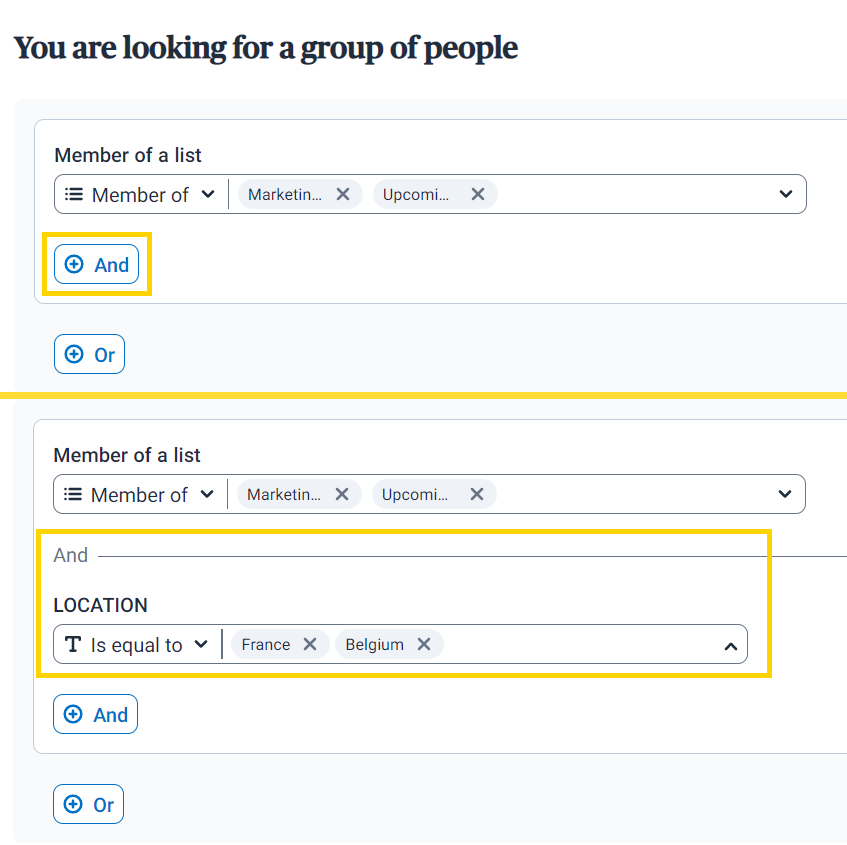Viewport: 847px width, 845px height.
Task: Click the text type T icon in the LOCATION filter
Action: (73, 644)
